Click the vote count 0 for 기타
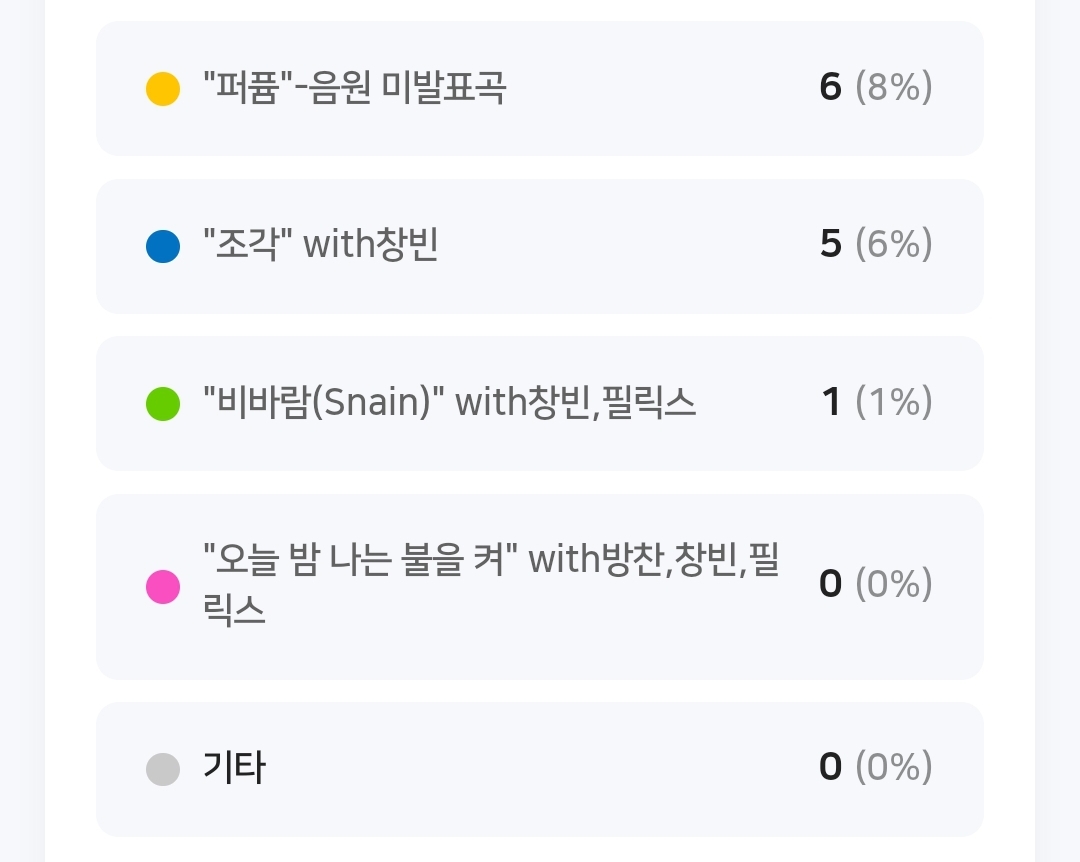Viewport: 1080px width, 862px height. point(830,767)
